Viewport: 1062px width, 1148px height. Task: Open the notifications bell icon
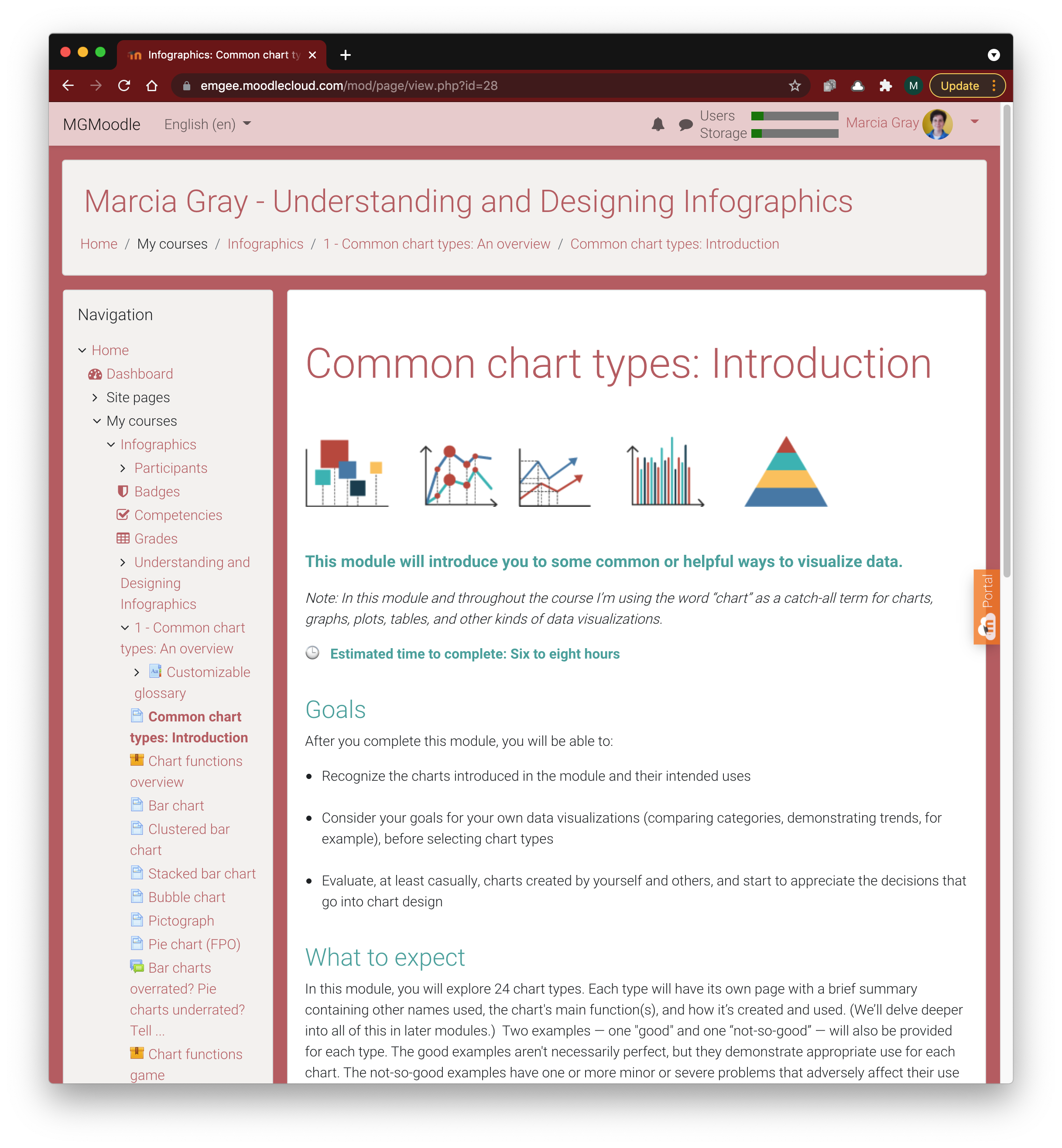658,124
